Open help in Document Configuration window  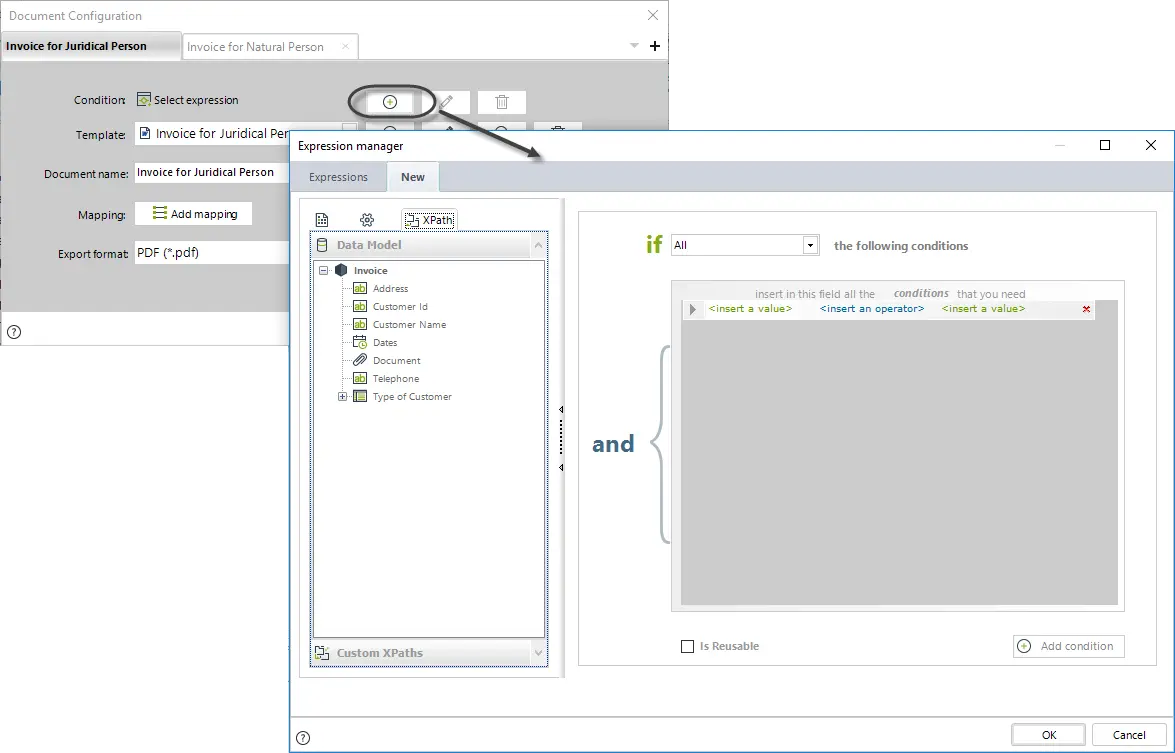tap(14, 332)
